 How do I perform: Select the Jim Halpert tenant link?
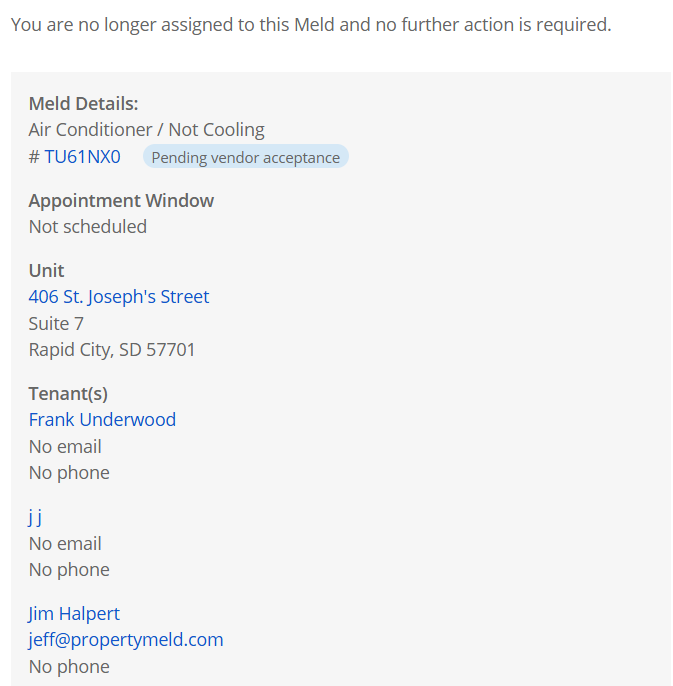74,614
